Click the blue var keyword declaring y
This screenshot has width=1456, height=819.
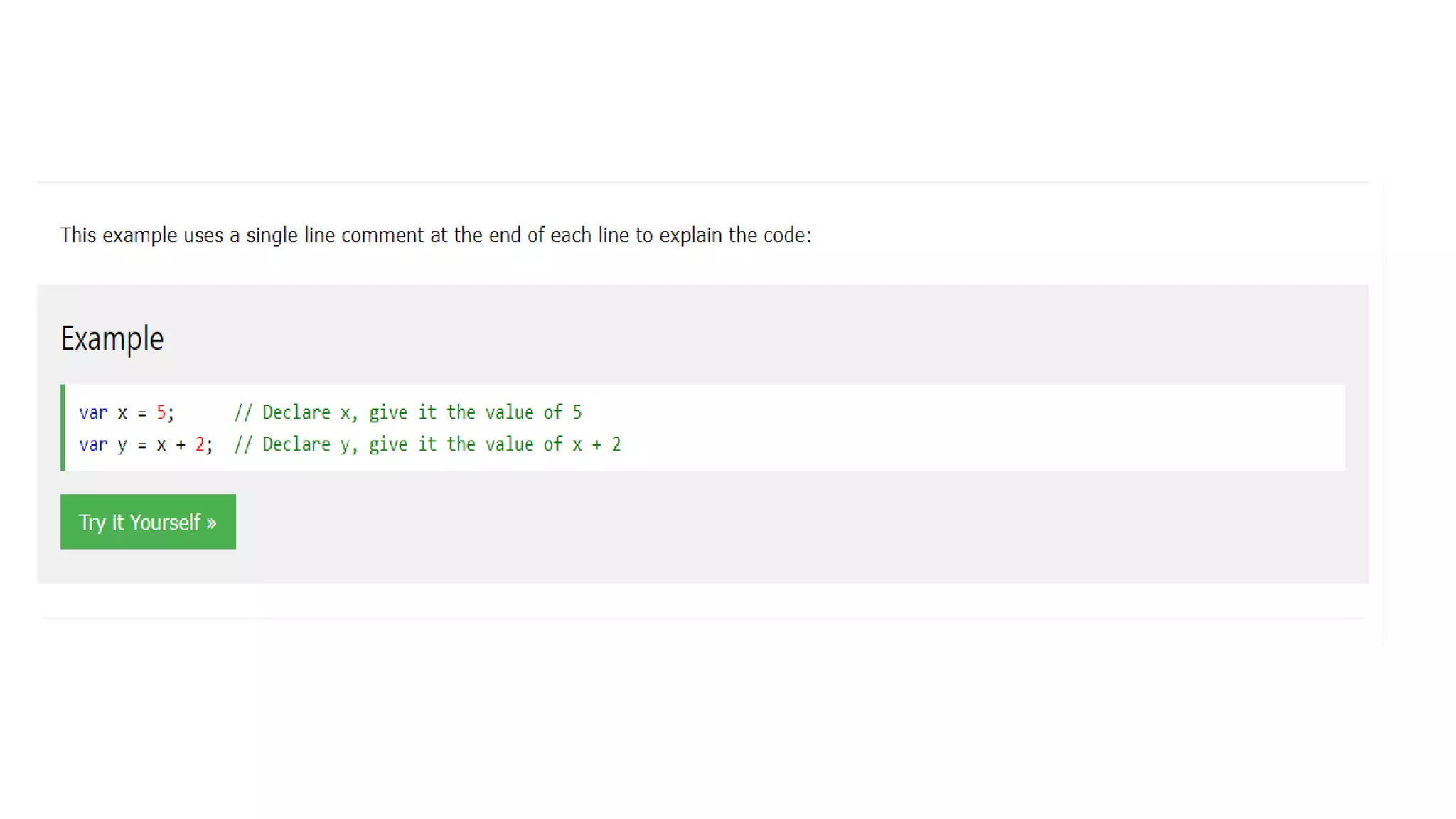[x=93, y=444]
